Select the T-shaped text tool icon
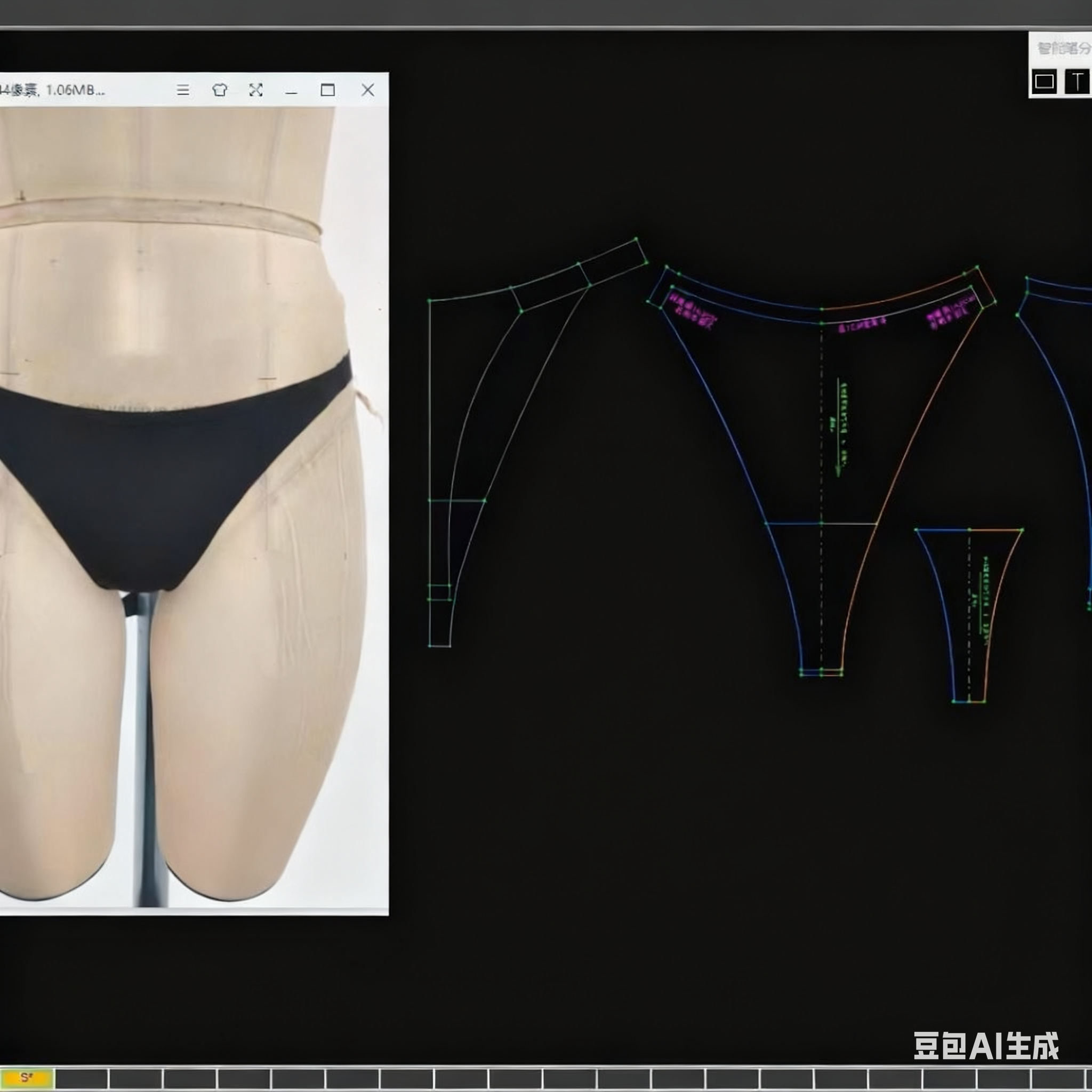This screenshot has width=1092, height=1092. (x=1077, y=82)
